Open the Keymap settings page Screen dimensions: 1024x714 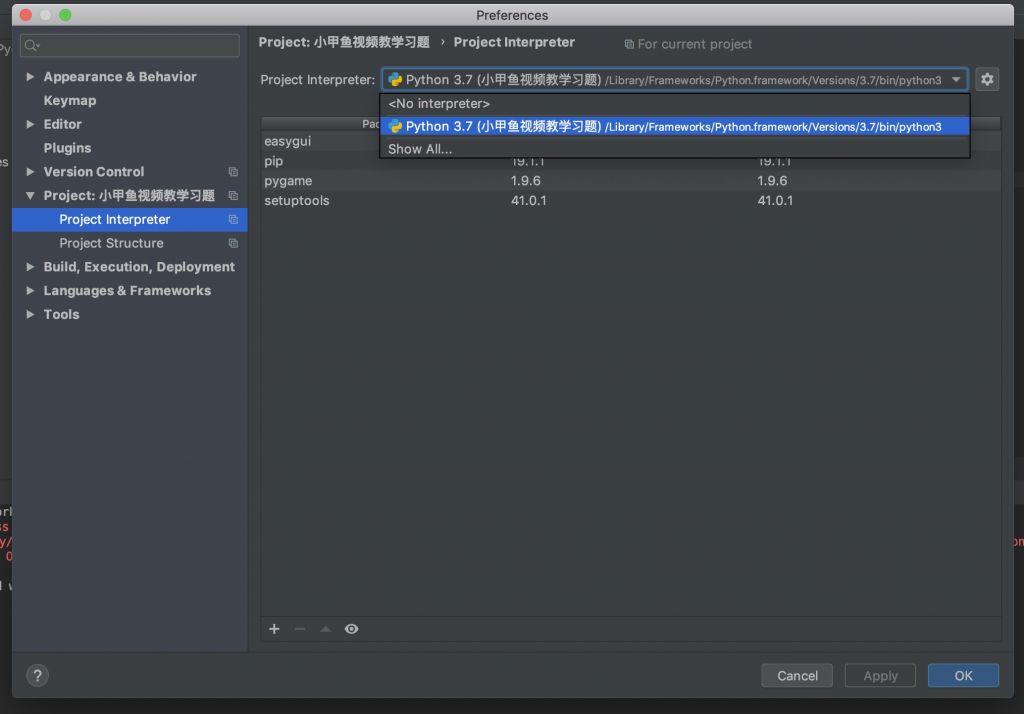(x=70, y=101)
